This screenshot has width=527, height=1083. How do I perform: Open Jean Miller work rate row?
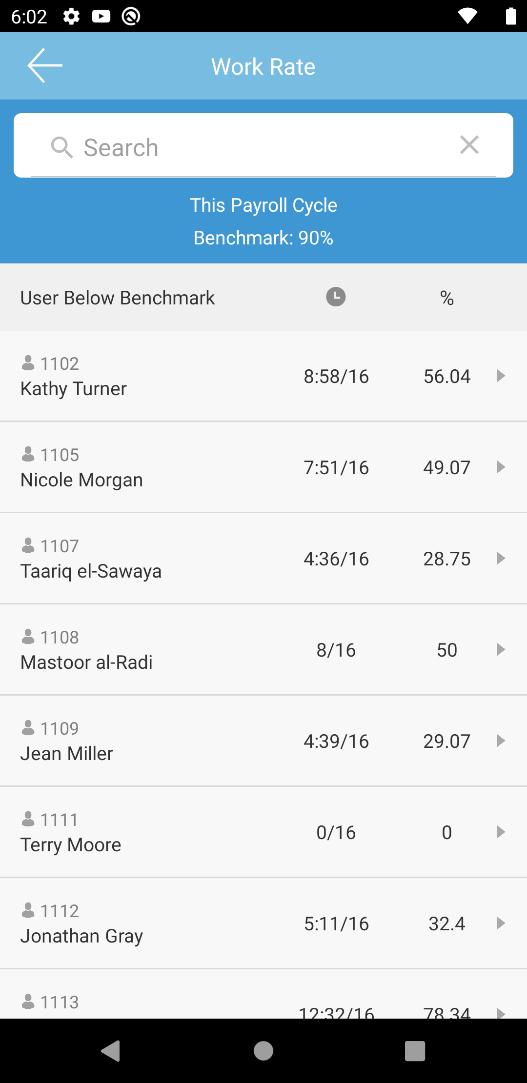click(263, 740)
